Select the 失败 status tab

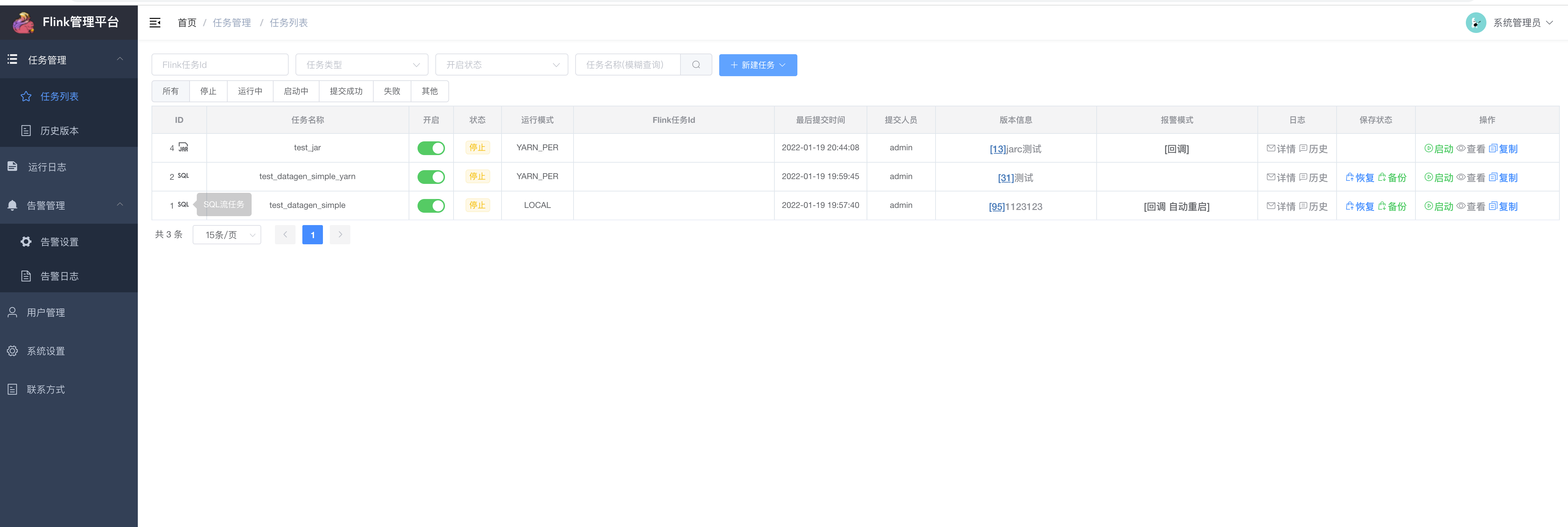pyautogui.click(x=392, y=91)
